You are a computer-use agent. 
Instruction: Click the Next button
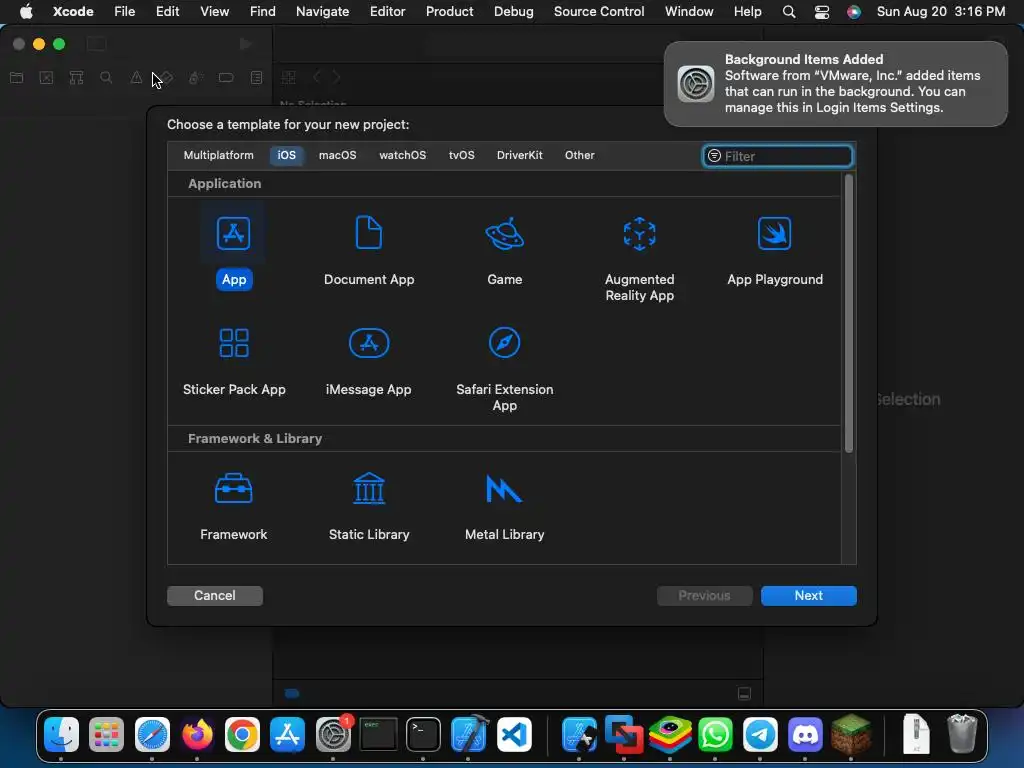pos(808,596)
